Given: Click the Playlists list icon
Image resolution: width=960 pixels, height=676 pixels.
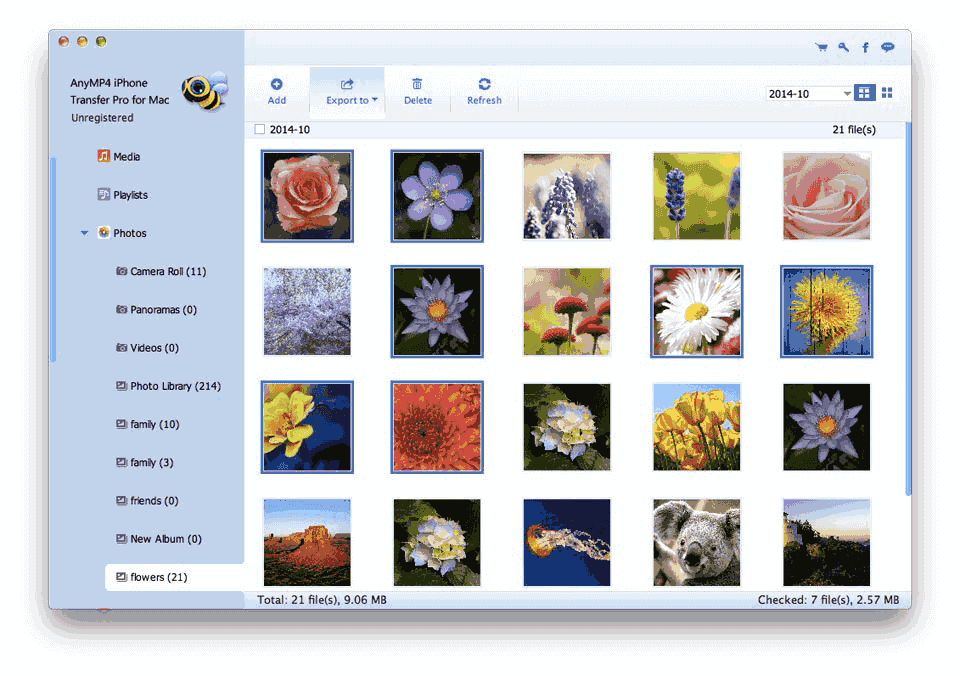Looking at the screenshot, I should pyautogui.click(x=103, y=194).
